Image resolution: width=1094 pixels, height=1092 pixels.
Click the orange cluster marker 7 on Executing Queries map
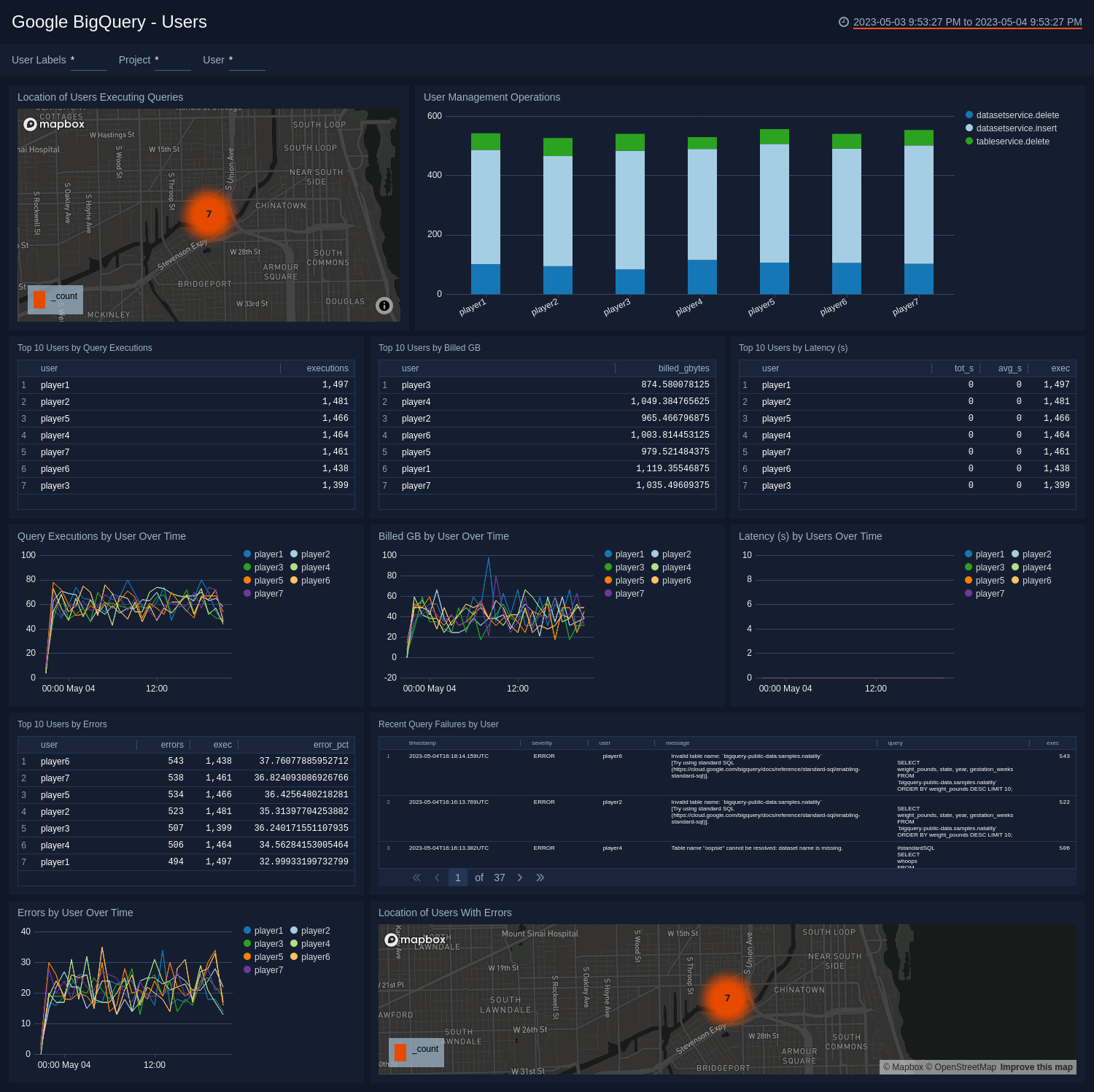pyautogui.click(x=209, y=214)
